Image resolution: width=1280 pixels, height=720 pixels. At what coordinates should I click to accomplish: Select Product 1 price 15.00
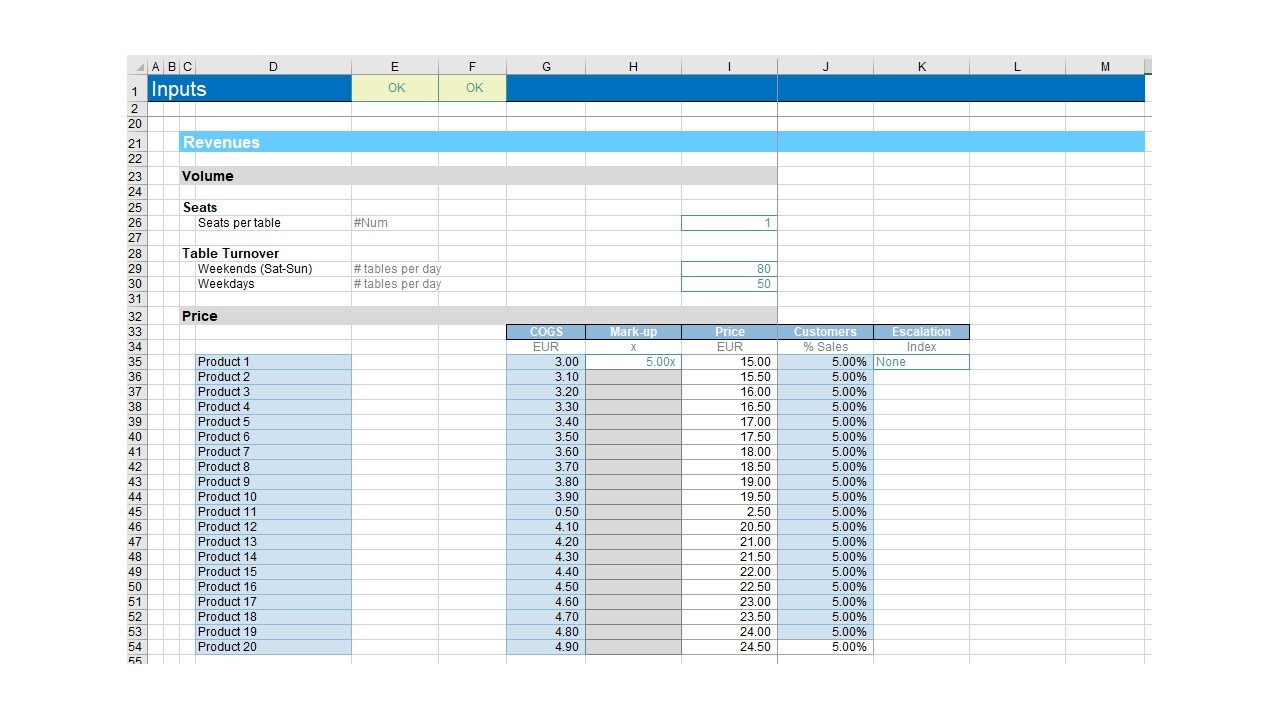click(x=729, y=362)
